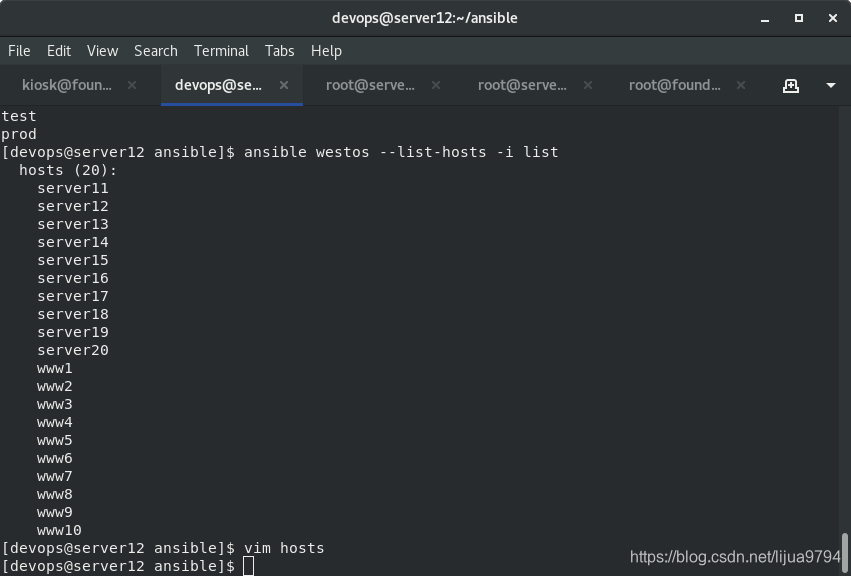The height and width of the screenshot is (576, 851).
Task: Switch to the kiosk@foun... tab
Action: pos(67,85)
